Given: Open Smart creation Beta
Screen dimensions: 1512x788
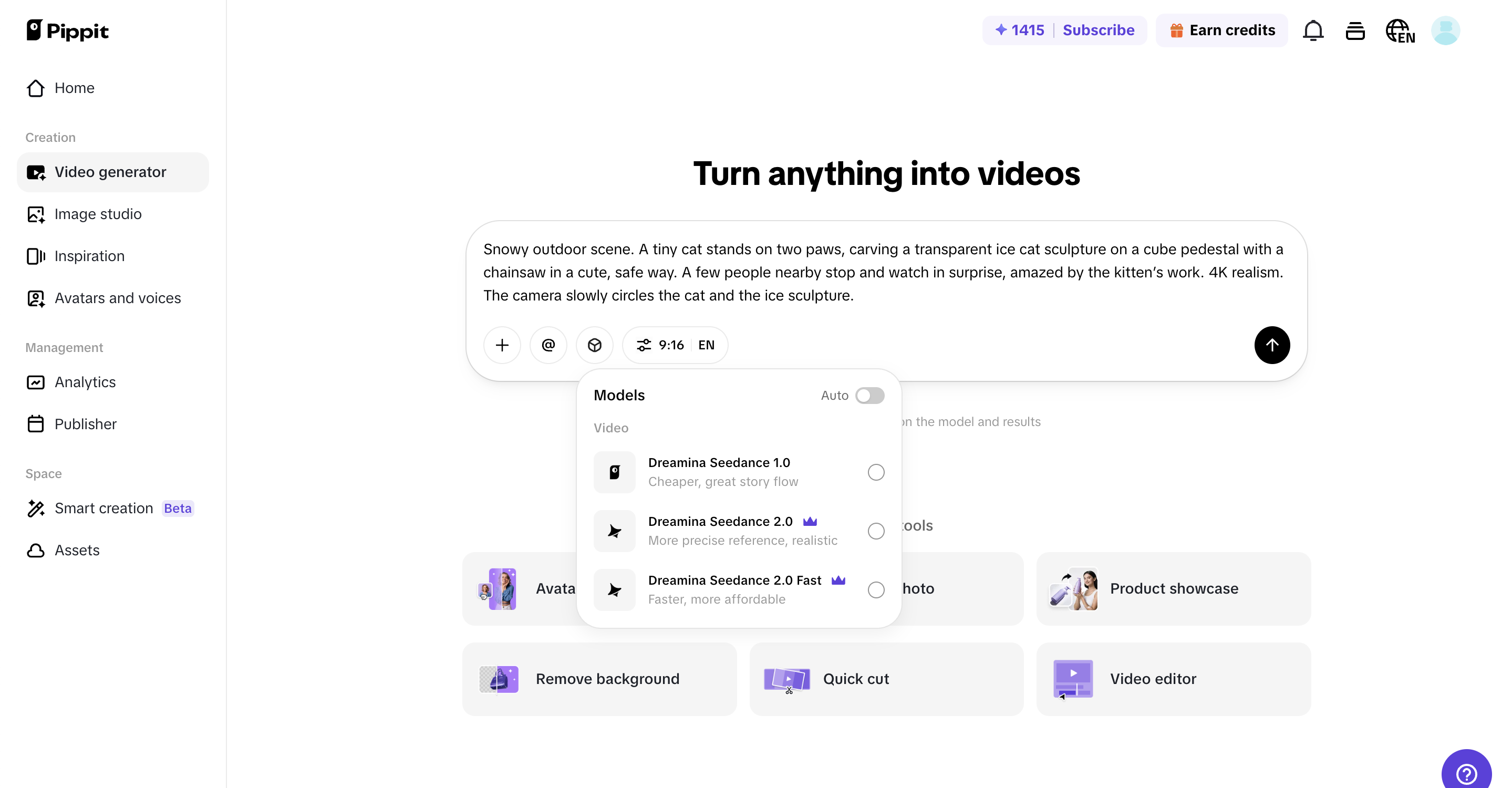Looking at the screenshot, I should coord(113,508).
